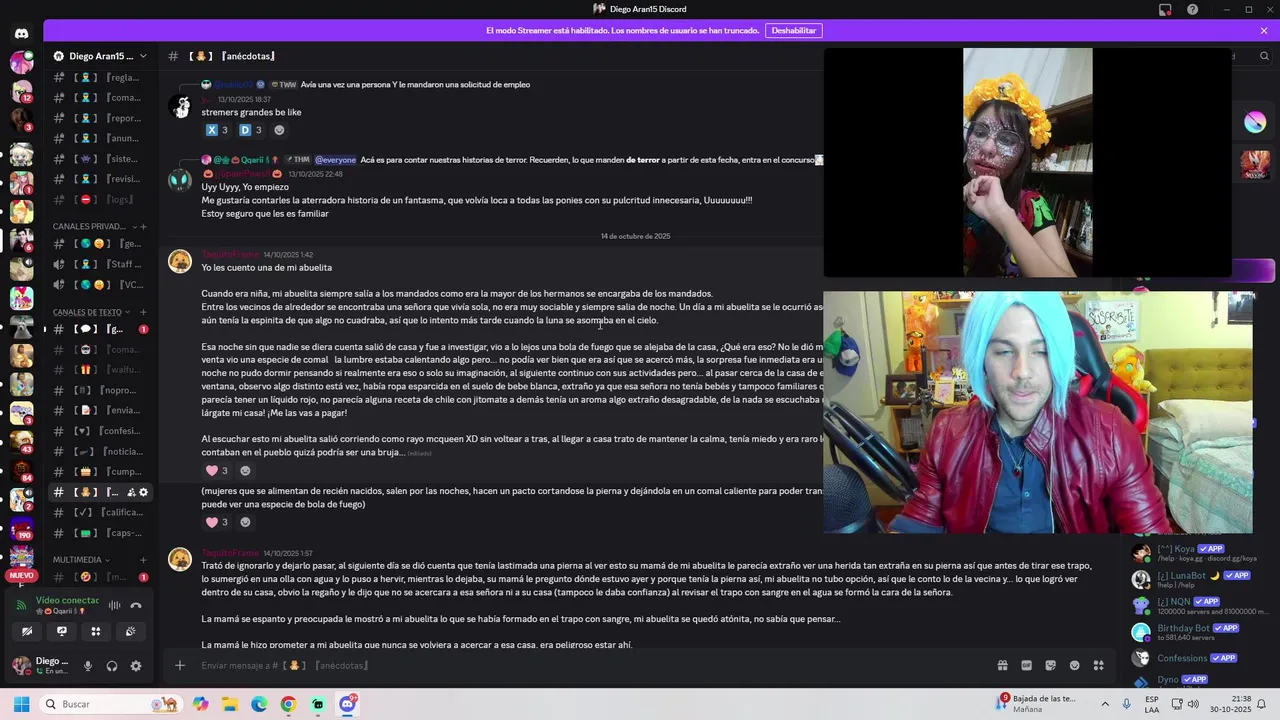Open Video conectado voice details
This screenshot has width=1280, height=720.
click(x=67, y=601)
